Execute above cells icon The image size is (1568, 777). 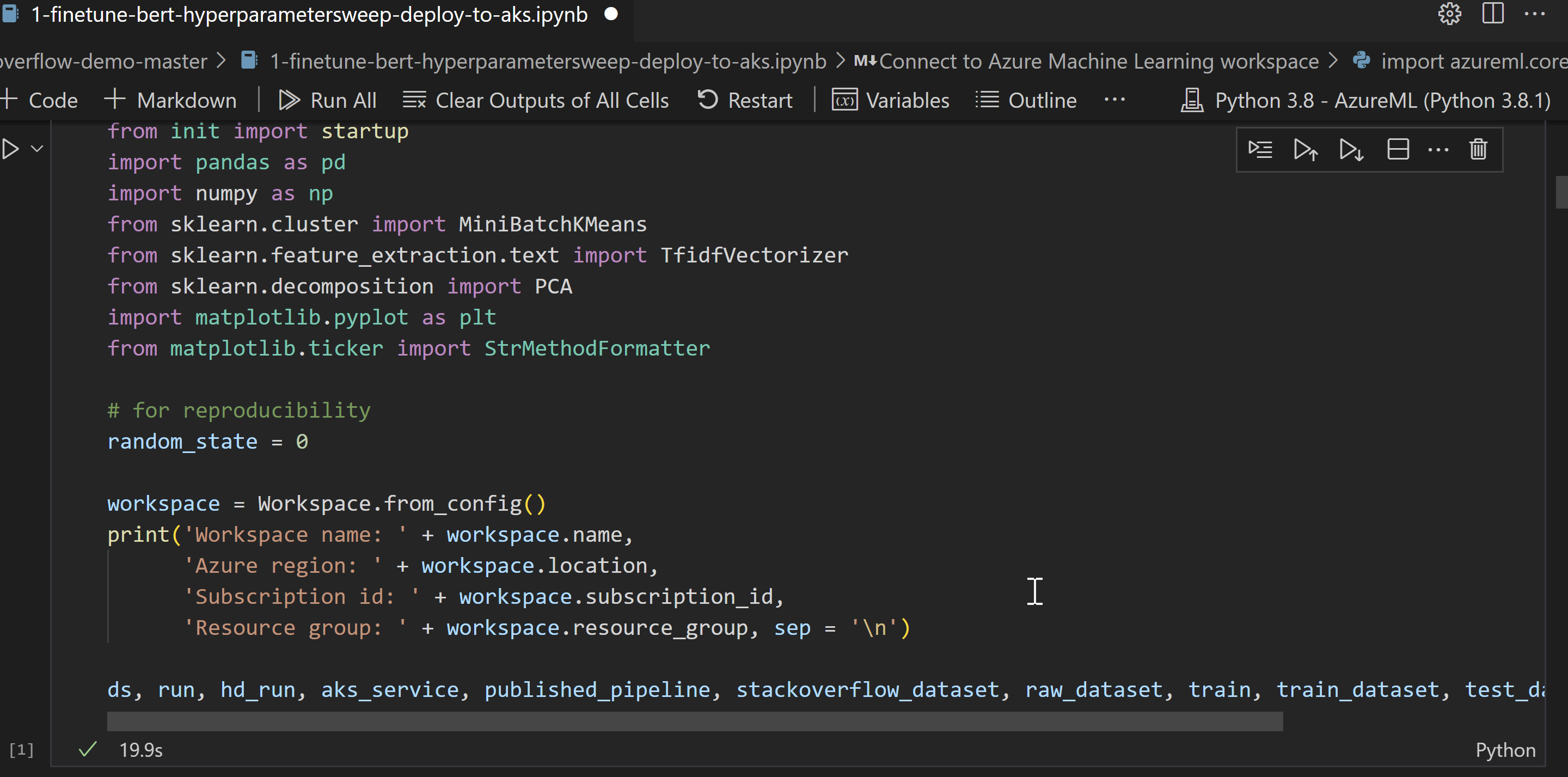(x=1306, y=149)
